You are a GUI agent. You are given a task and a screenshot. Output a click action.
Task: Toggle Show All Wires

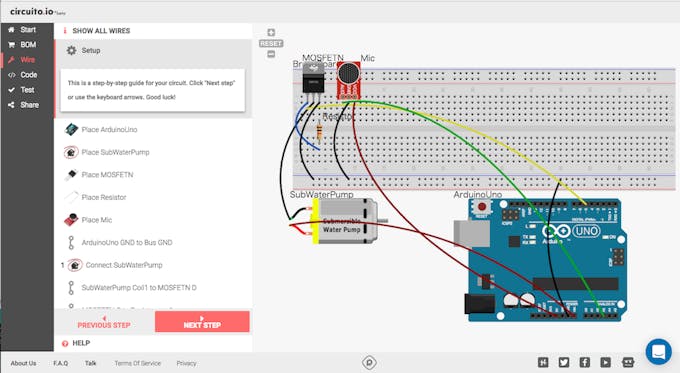[101, 31]
